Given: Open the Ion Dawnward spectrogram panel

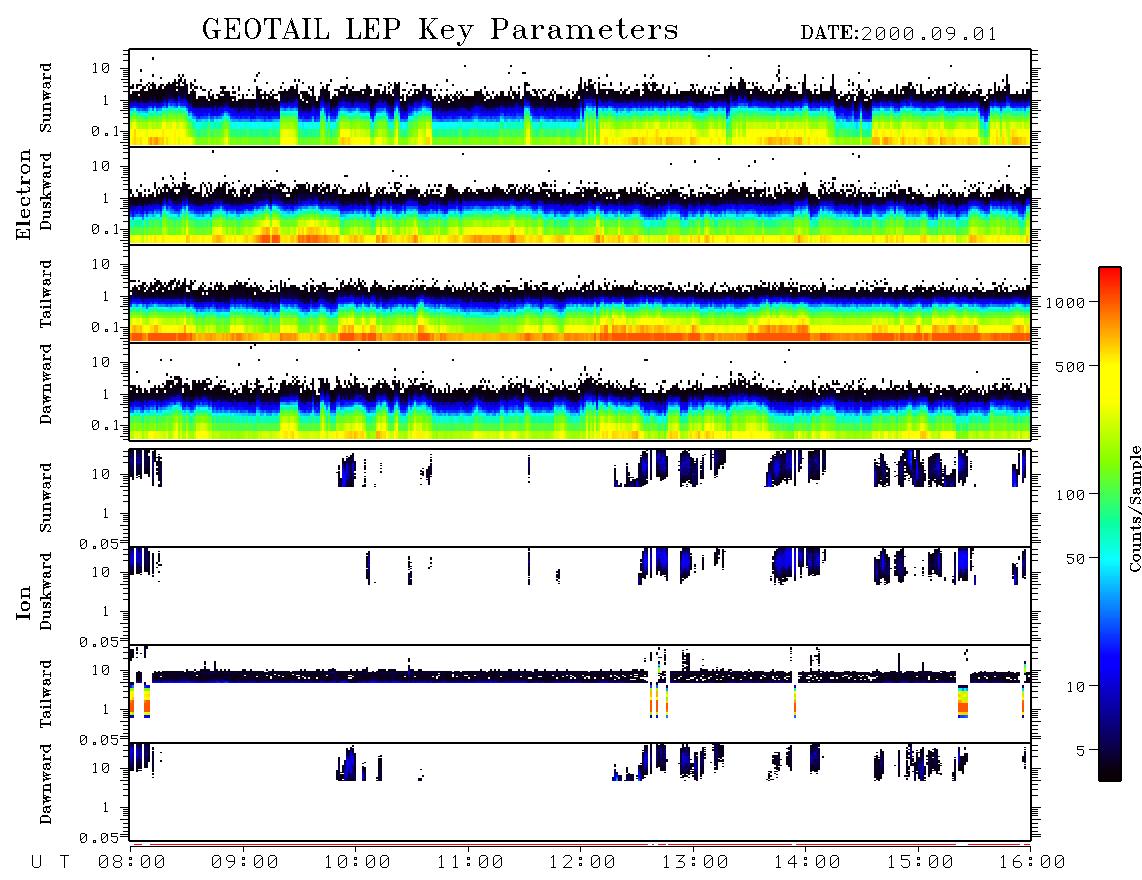Looking at the screenshot, I should click(580, 791).
